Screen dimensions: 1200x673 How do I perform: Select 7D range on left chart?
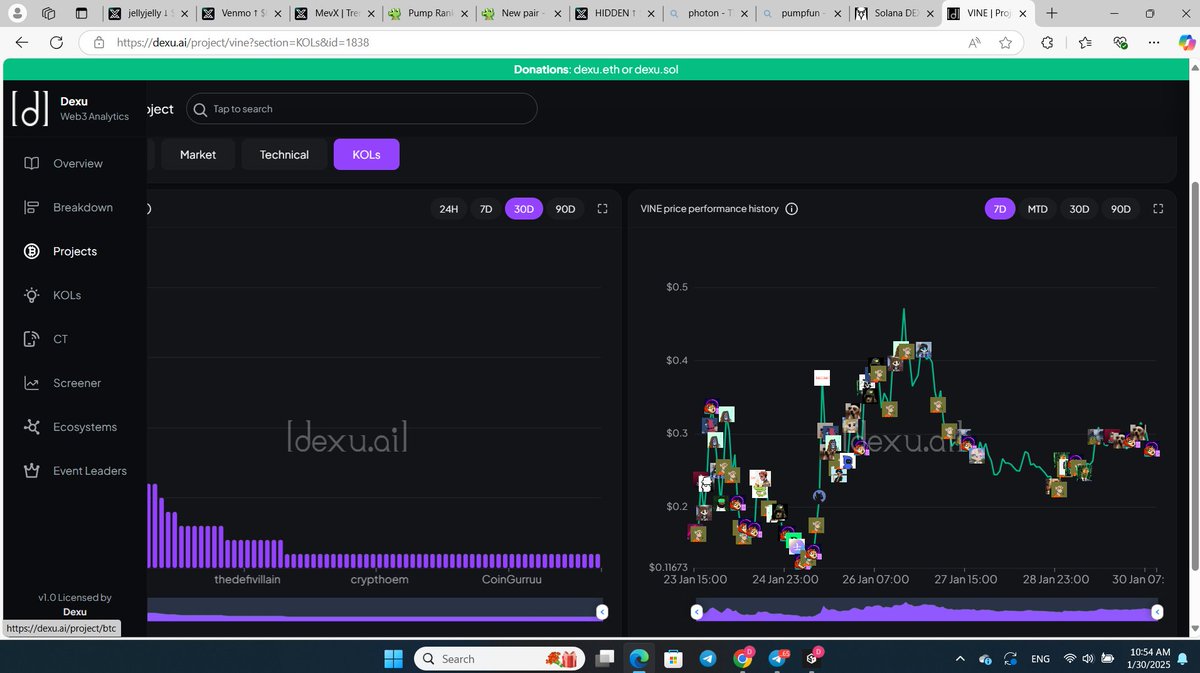pyautogui.click(x=486, y=209)
